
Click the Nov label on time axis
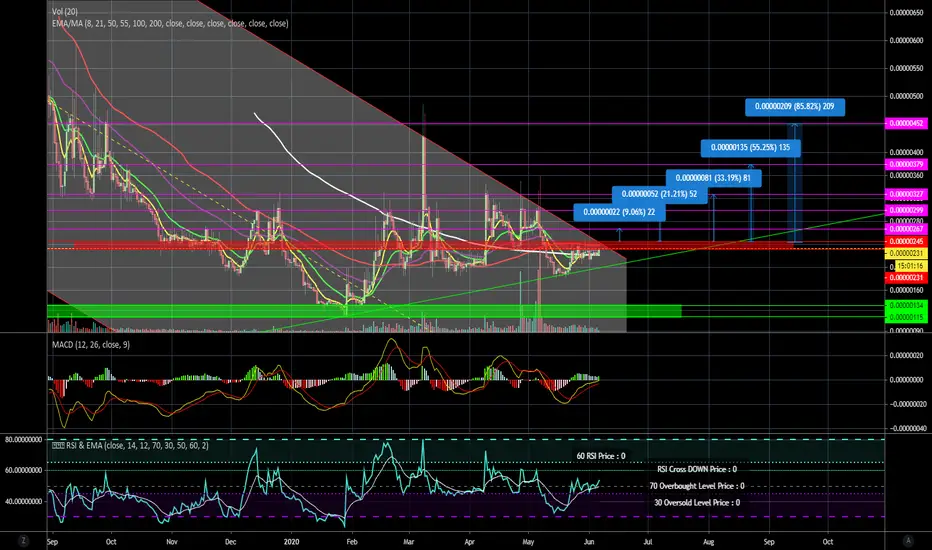[172, 542]
